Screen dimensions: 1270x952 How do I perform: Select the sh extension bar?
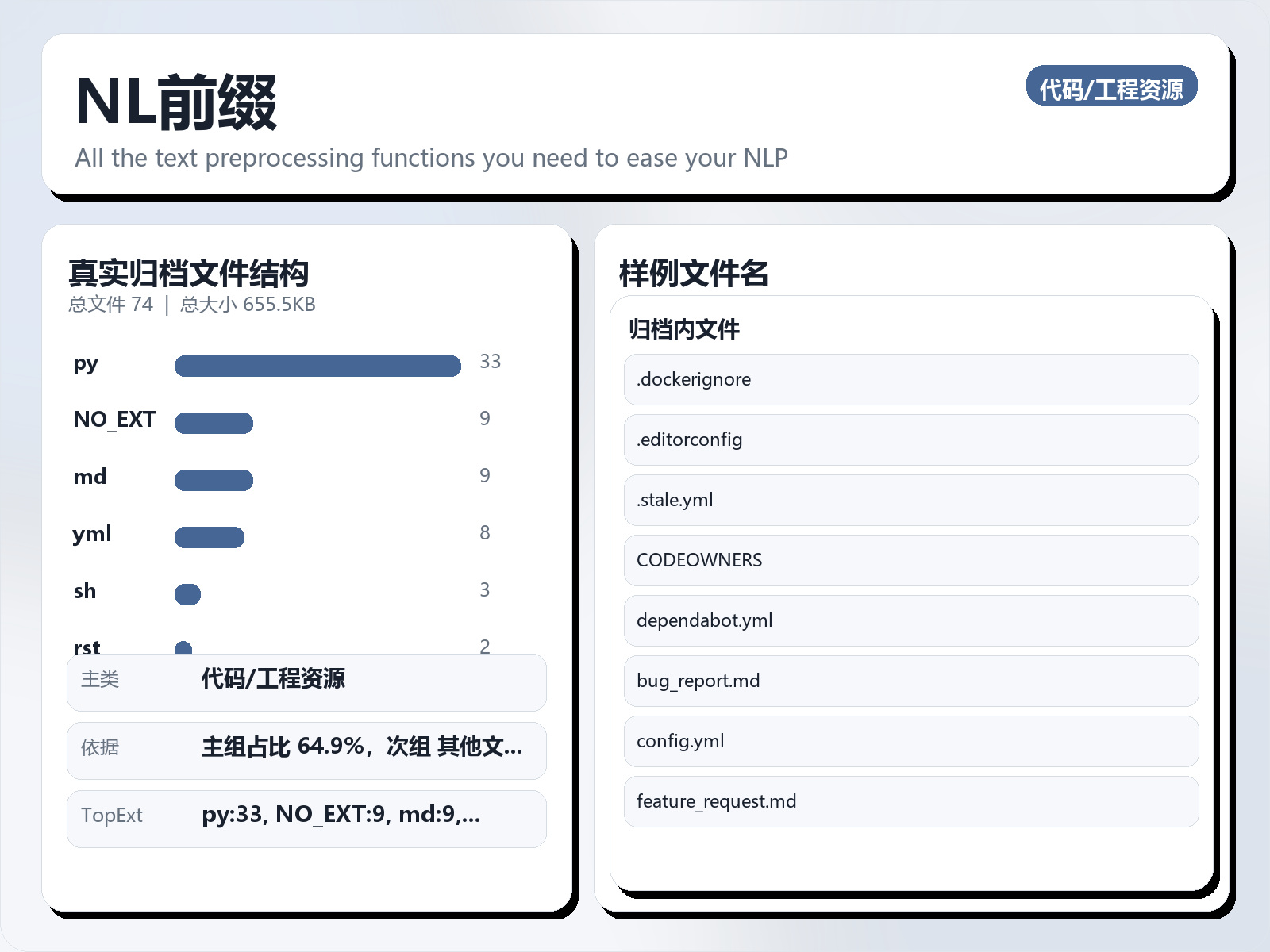click(188, 594)
